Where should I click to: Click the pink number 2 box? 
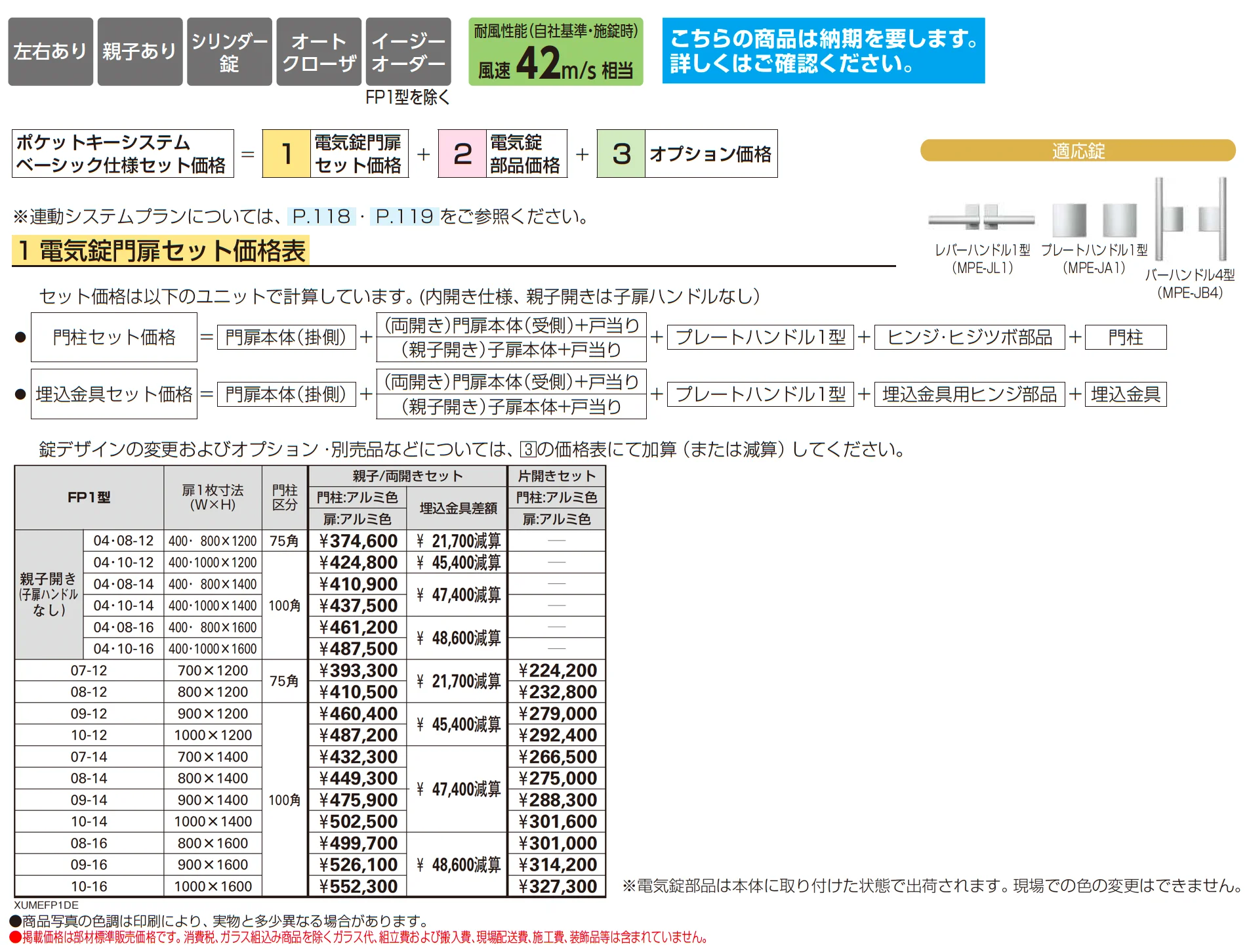tap(462, 154)
